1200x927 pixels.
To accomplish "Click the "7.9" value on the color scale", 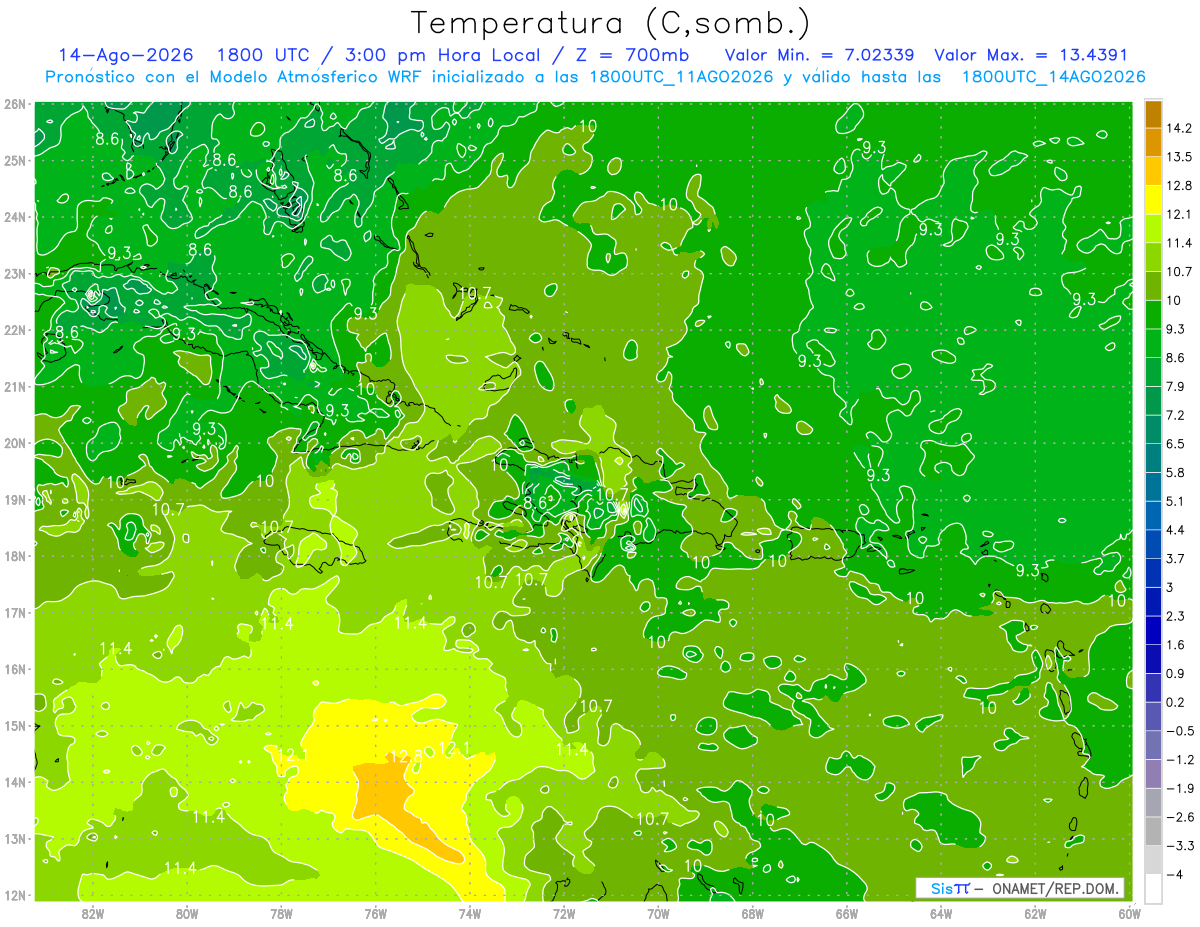I will click(x=1176, y=386).
